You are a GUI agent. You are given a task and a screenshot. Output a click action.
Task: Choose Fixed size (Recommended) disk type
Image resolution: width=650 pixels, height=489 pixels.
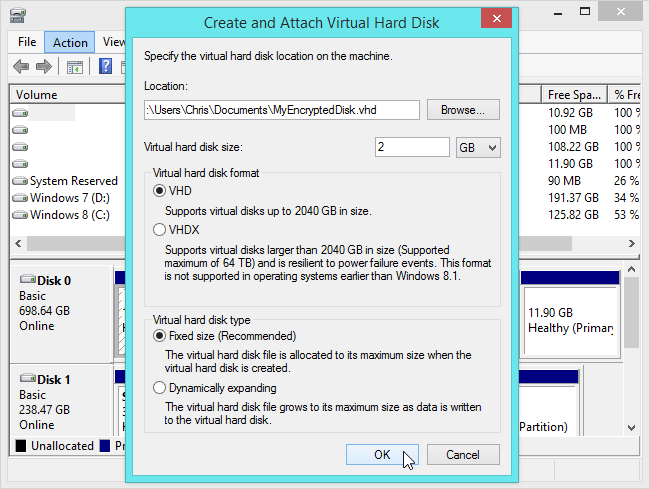coord(158,336)
